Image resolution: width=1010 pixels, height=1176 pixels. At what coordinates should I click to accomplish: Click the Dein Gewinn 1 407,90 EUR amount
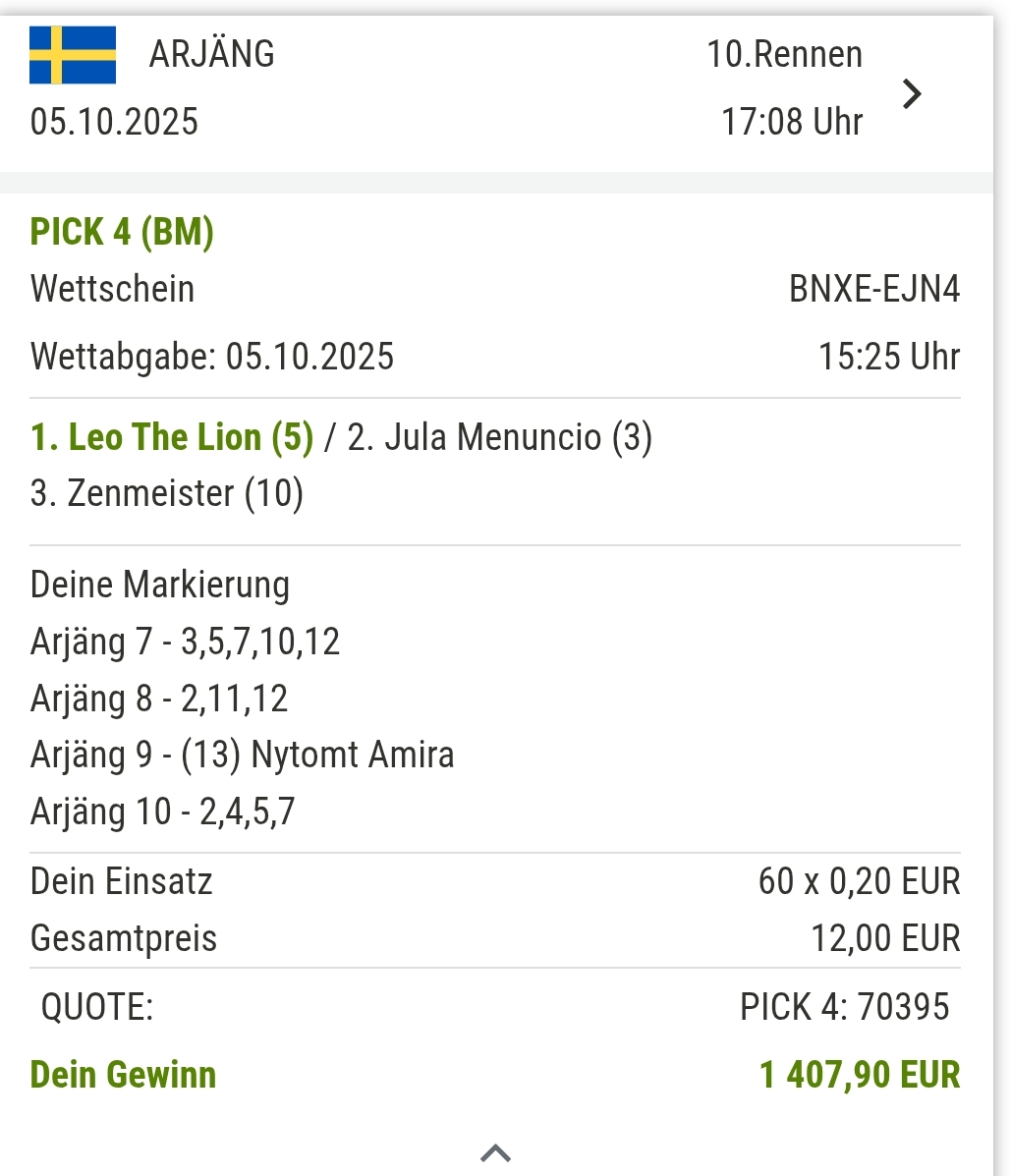pos(859,1075)
